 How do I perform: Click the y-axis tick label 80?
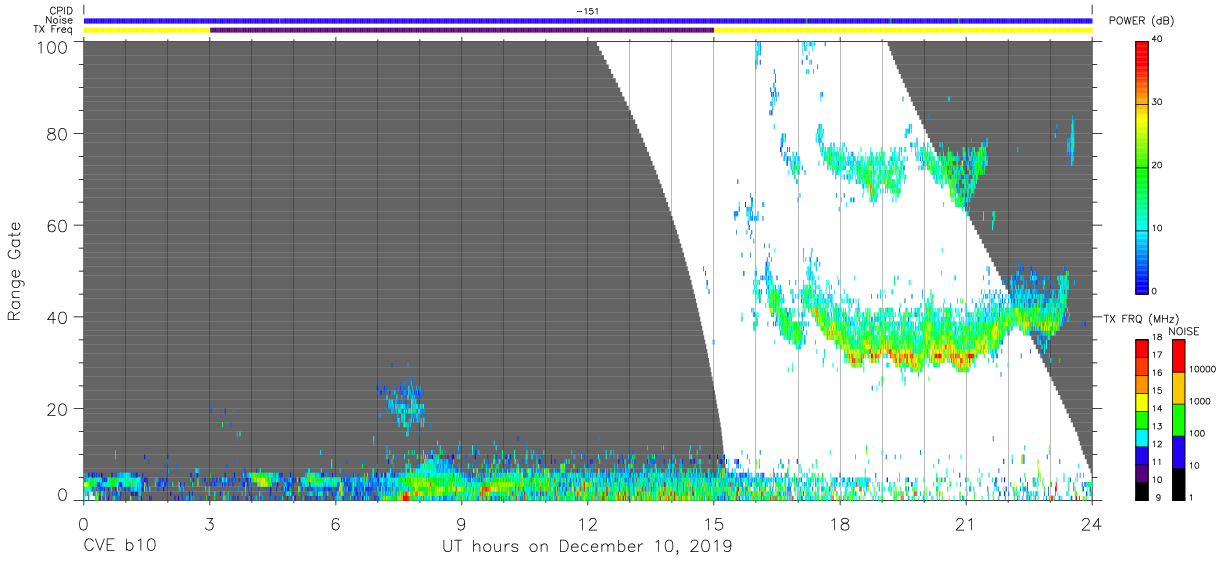[58, 133]
